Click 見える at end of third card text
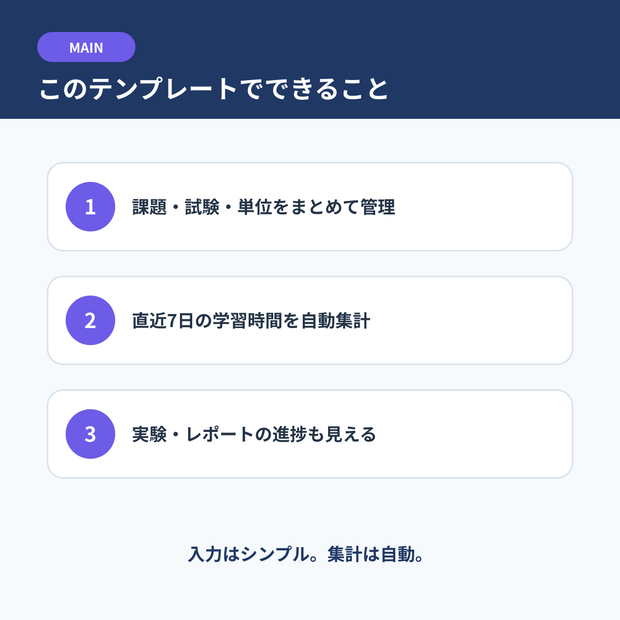The image size is (620, 620). pos(350,434)
